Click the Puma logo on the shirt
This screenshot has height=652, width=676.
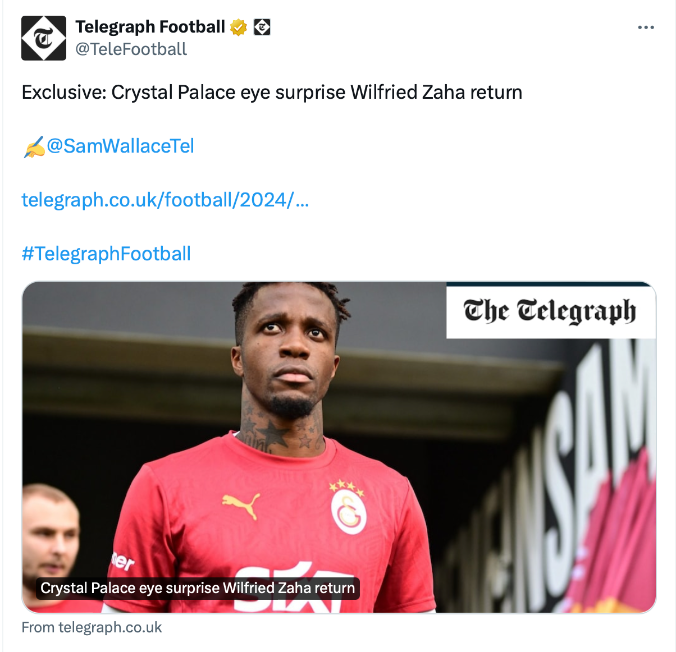241,505
